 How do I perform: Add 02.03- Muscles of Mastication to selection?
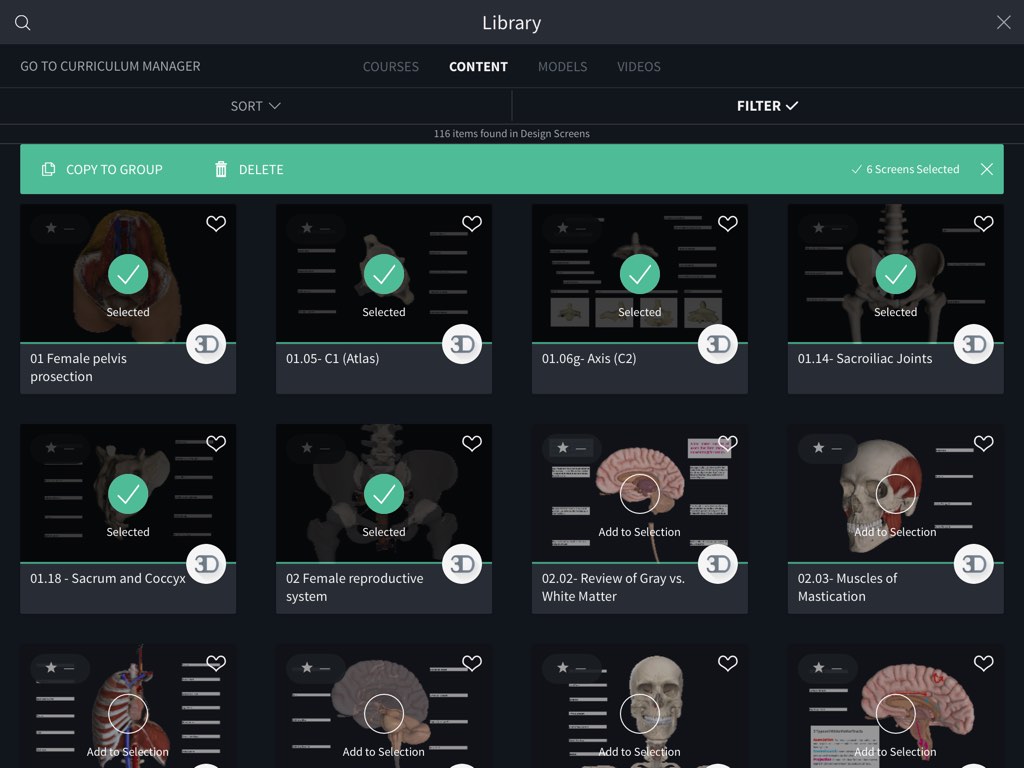(x=895, y=494)
